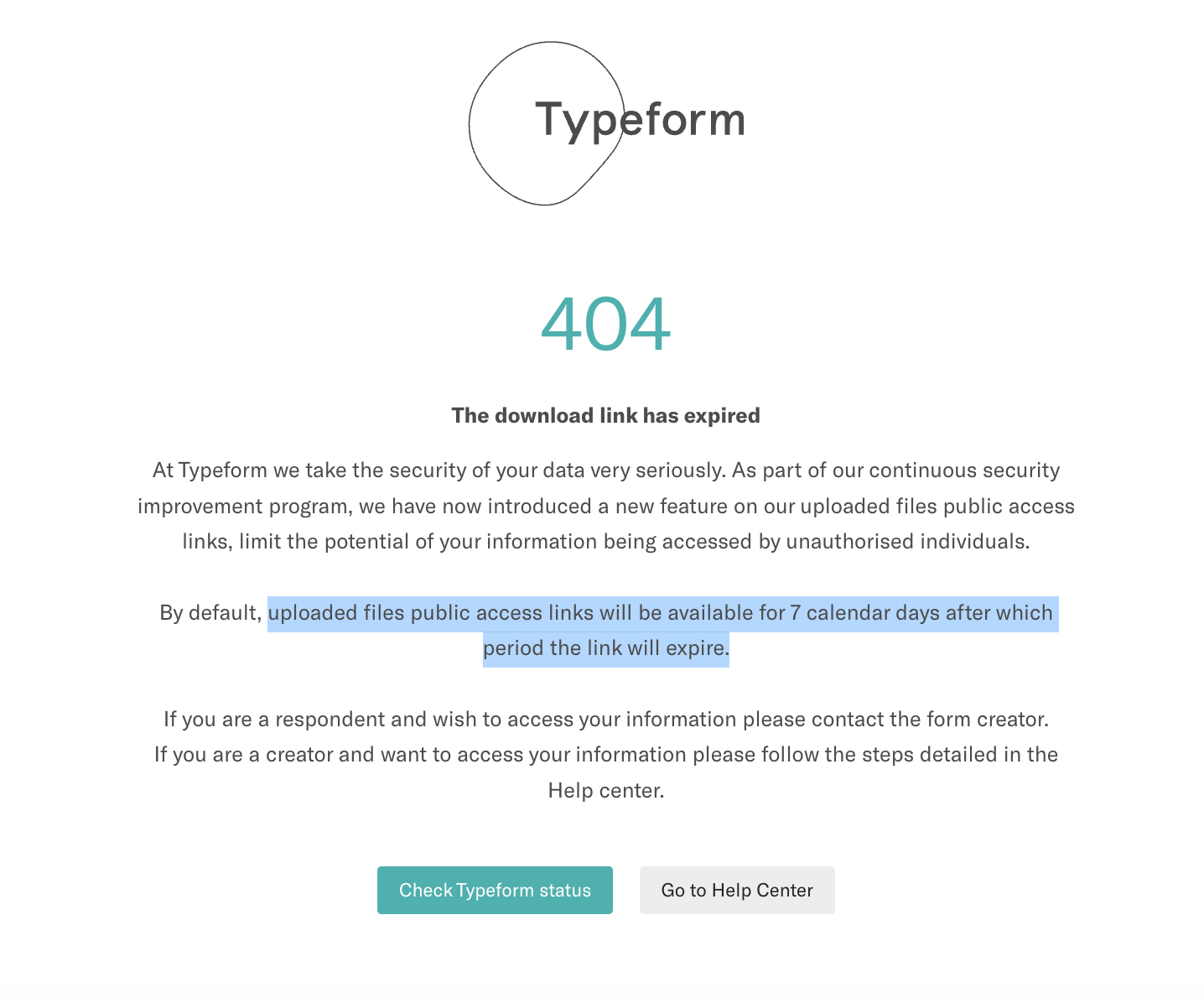This screenshot has width=1204, height=998.
Task: Click the respondent instruction line
Action: pos(605,720)
